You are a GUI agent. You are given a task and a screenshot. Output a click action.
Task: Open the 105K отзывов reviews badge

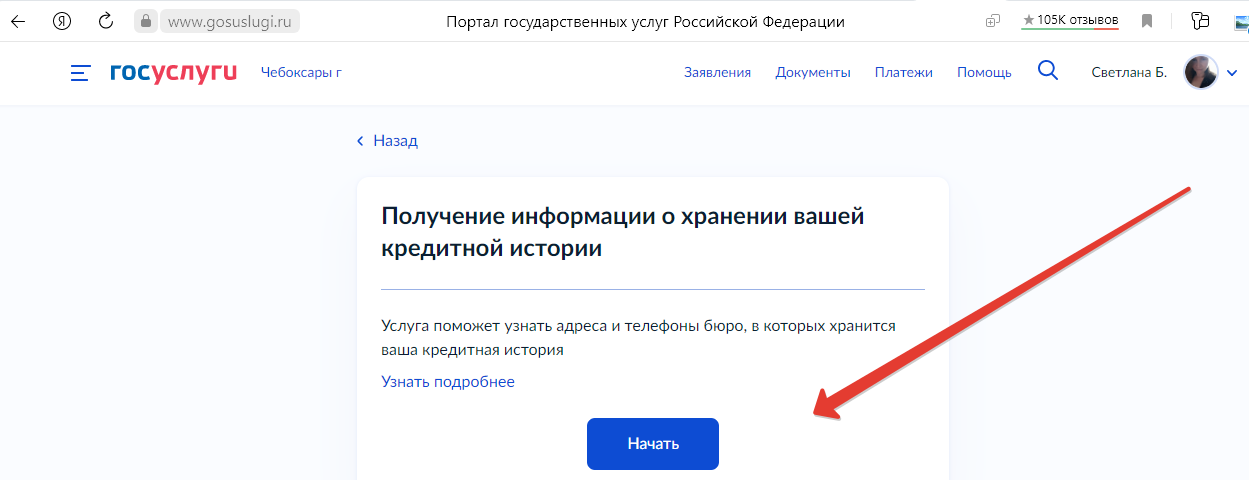point(1070,20)
